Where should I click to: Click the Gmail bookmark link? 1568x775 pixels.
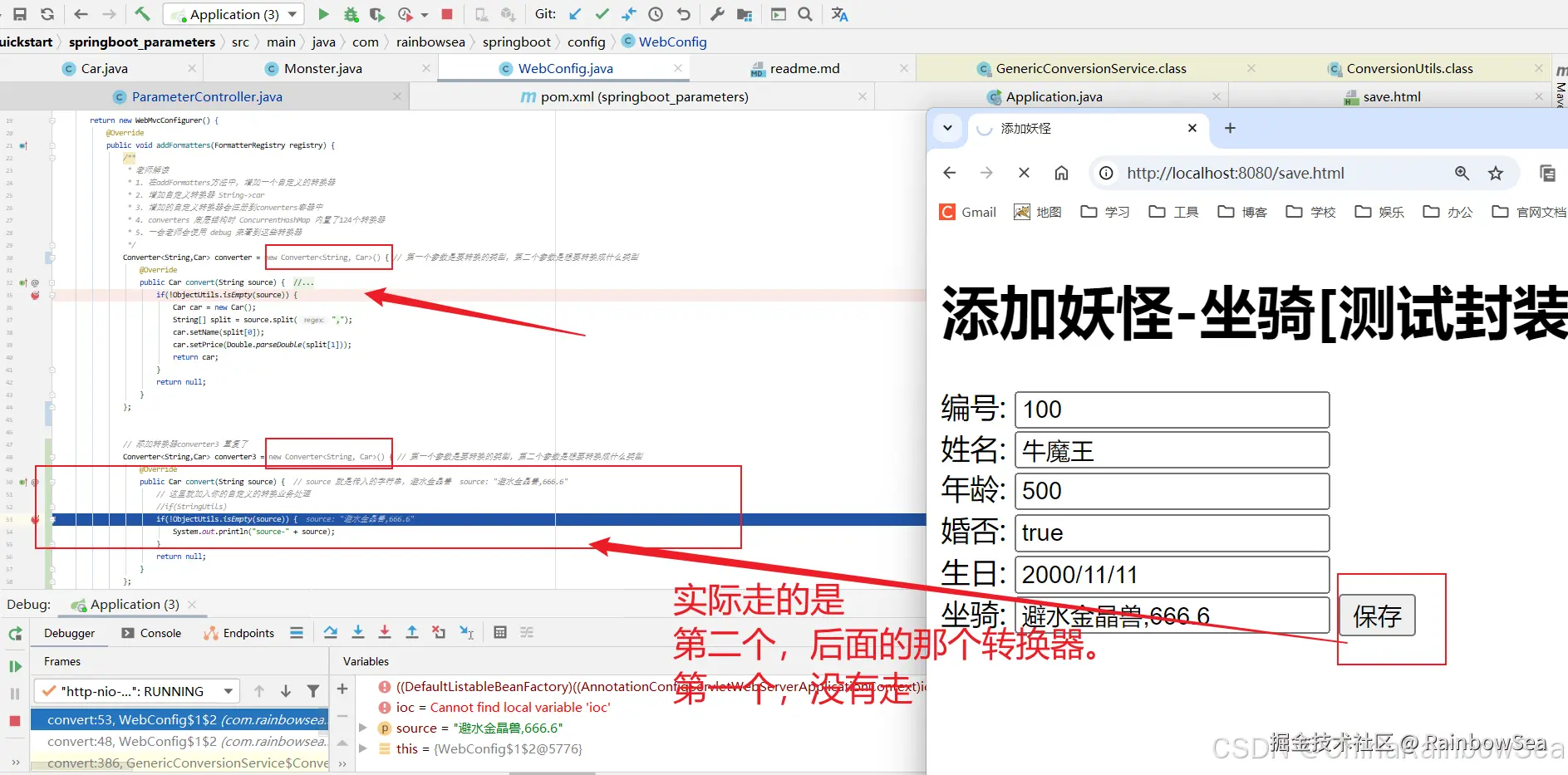coord(968,212)
